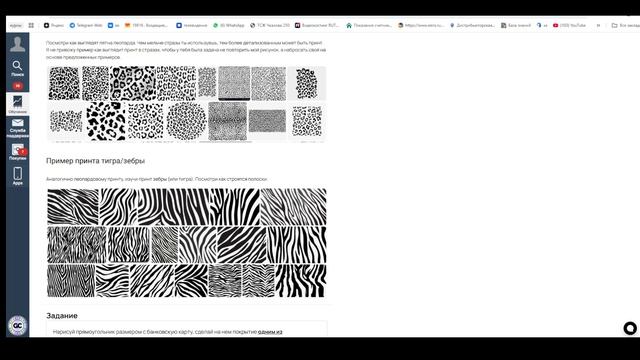Image resolution: width=640 pixels, height=360 pixels.
Task: Open Поиск search in the sidebar
Action: click(17, 68)
